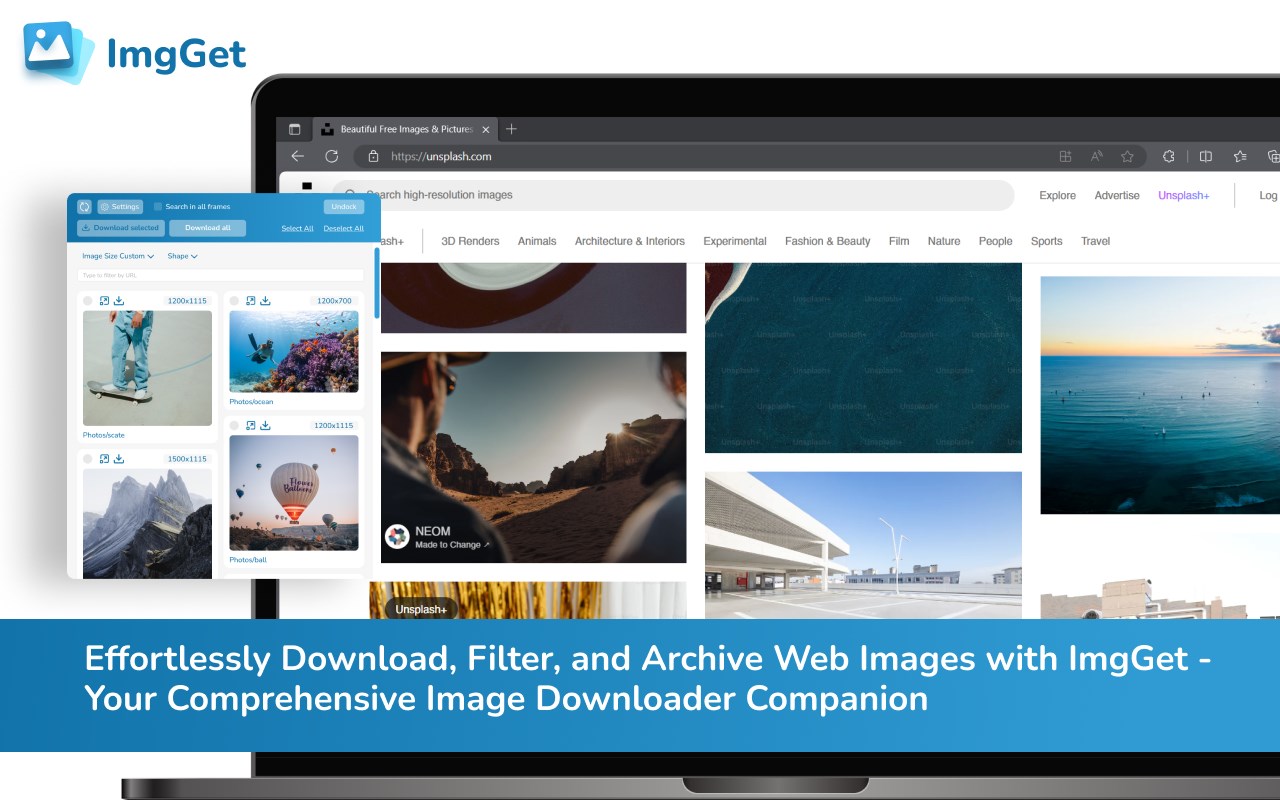Screen dimensions: 1280x800
Task: Download the hot air balloon image
Action: [266, 425]
